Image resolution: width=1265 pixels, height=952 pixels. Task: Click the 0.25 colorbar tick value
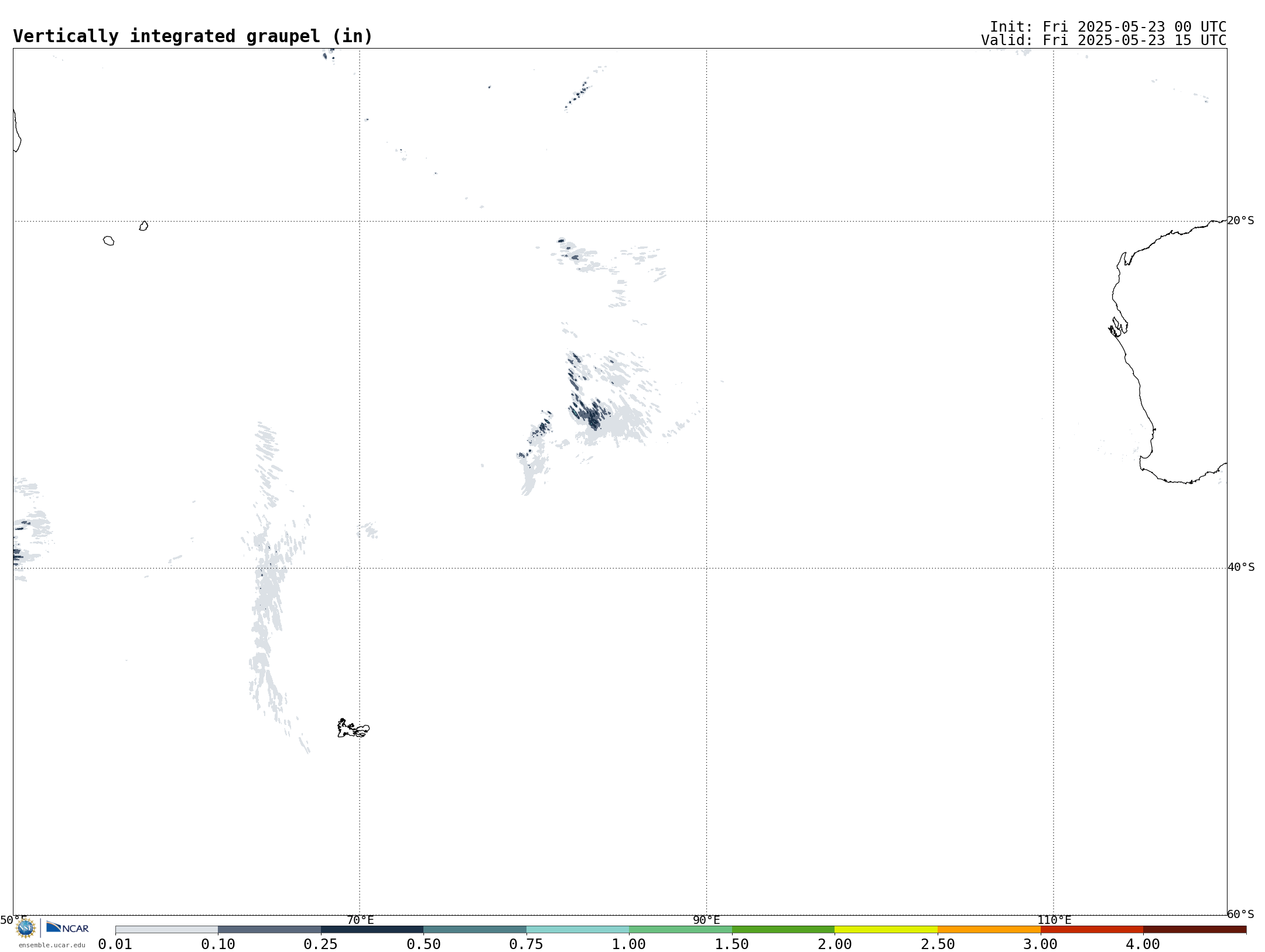point(321,944)
